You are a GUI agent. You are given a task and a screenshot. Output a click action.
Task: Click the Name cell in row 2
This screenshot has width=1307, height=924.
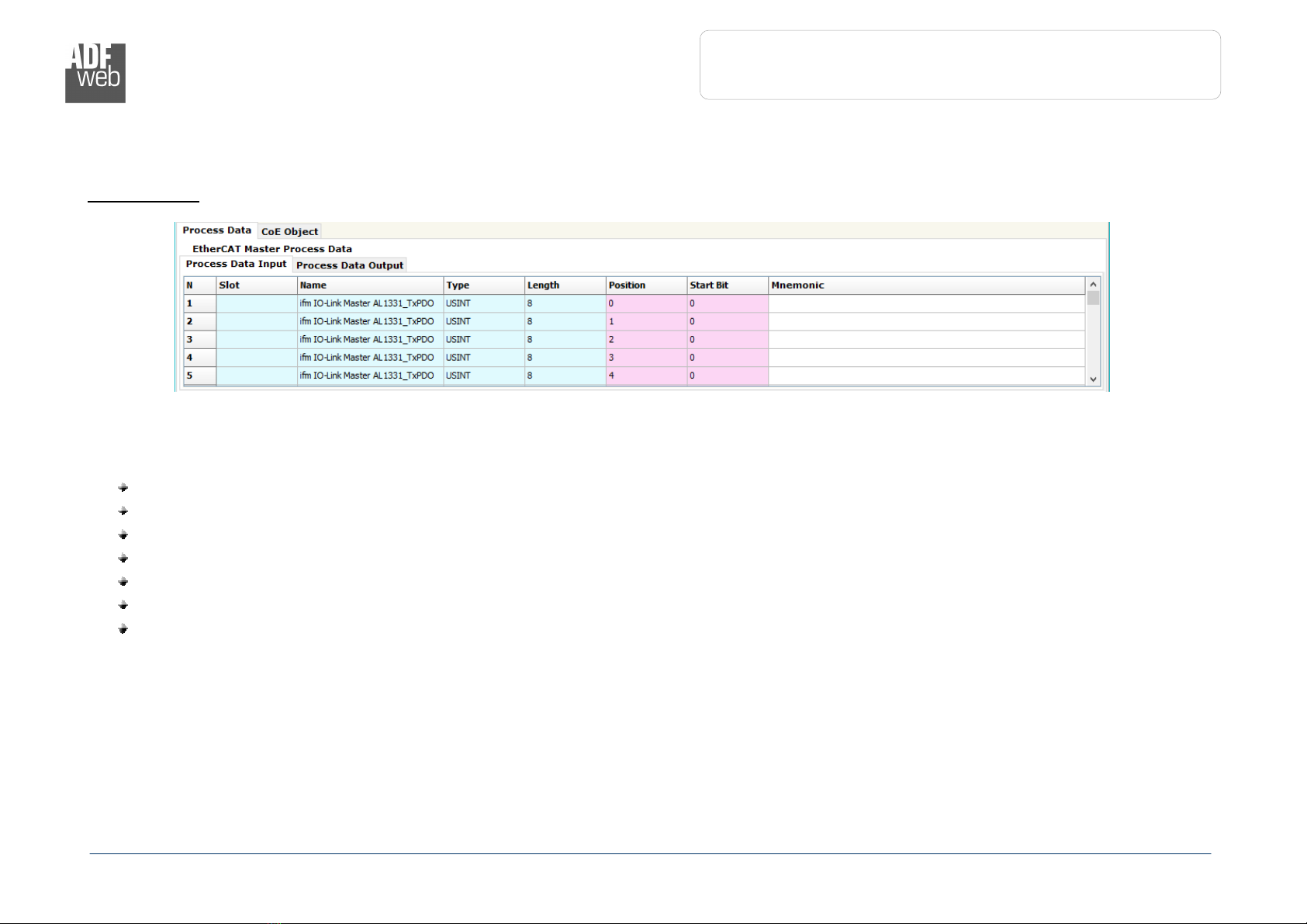pos(370,321)
